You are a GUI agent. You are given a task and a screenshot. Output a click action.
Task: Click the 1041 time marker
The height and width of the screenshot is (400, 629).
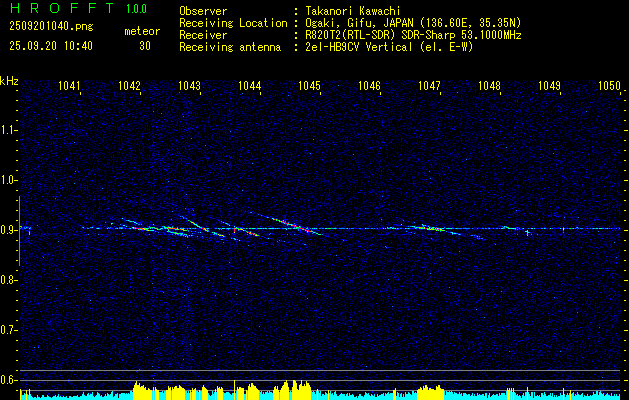coord(69,85)
